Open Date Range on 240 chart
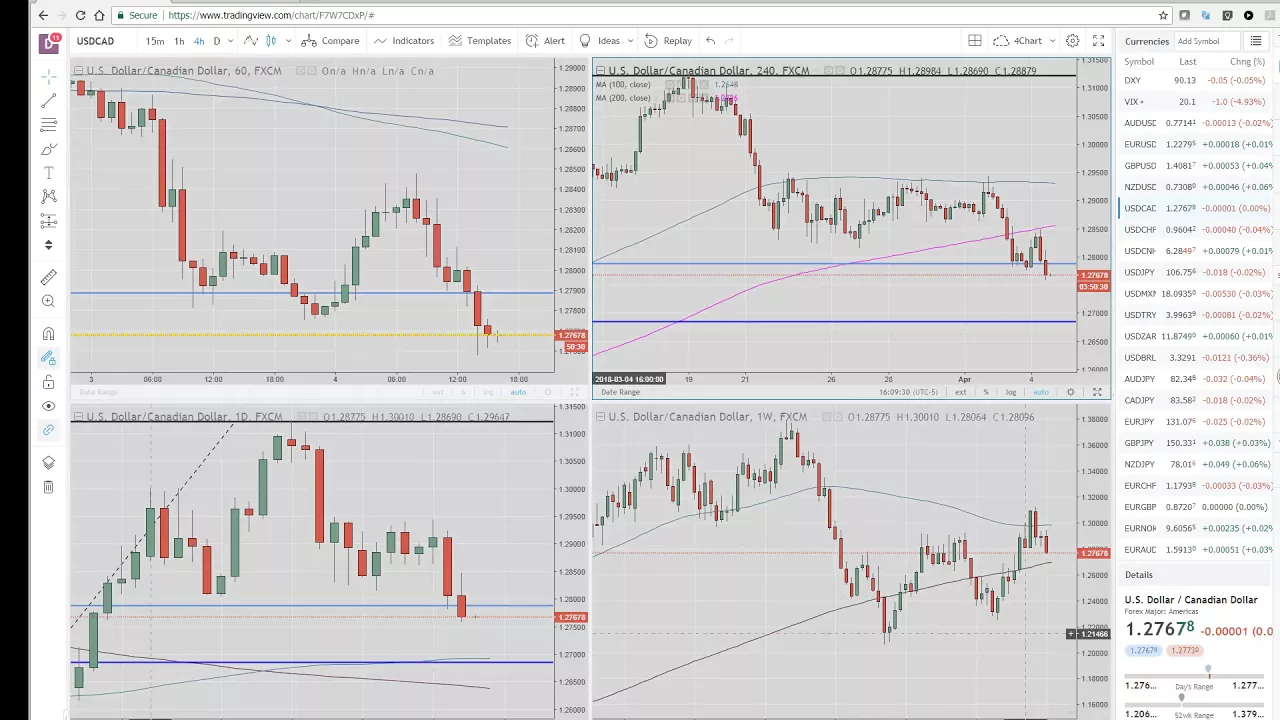Screen dimensions: 1280x720 point(620,392)
